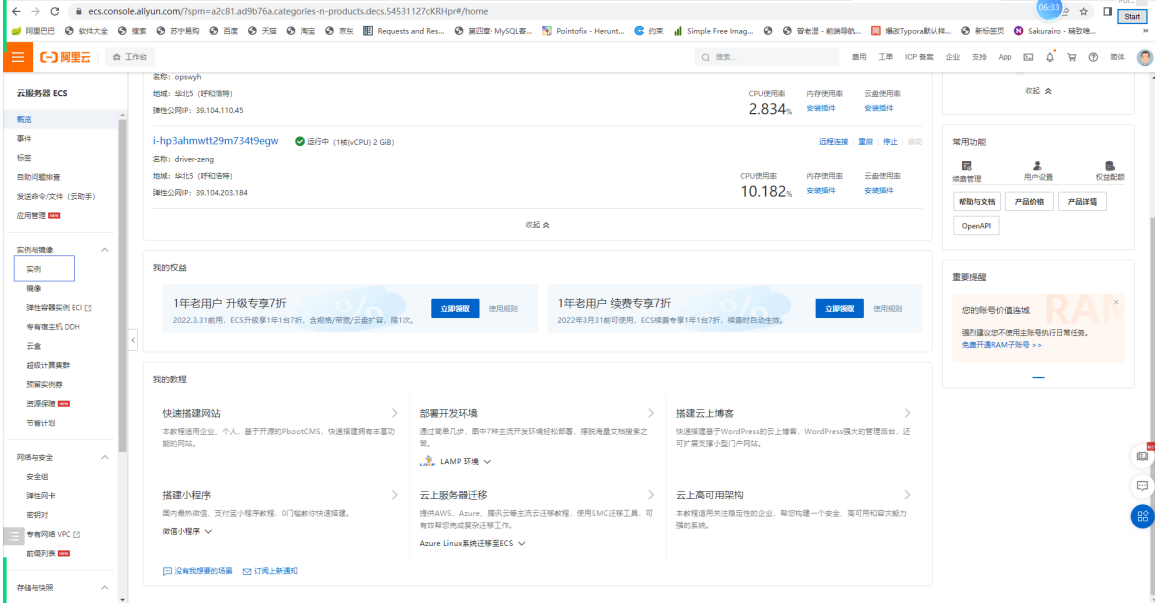Click 重启 for driver-zeng instance
This screenshot has height=613, width=1155.
click(866, 142)
